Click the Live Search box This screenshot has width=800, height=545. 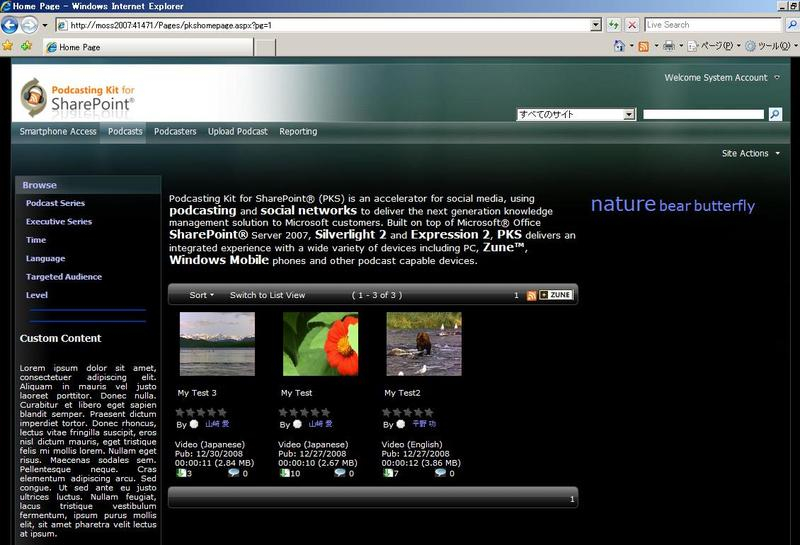713,25
